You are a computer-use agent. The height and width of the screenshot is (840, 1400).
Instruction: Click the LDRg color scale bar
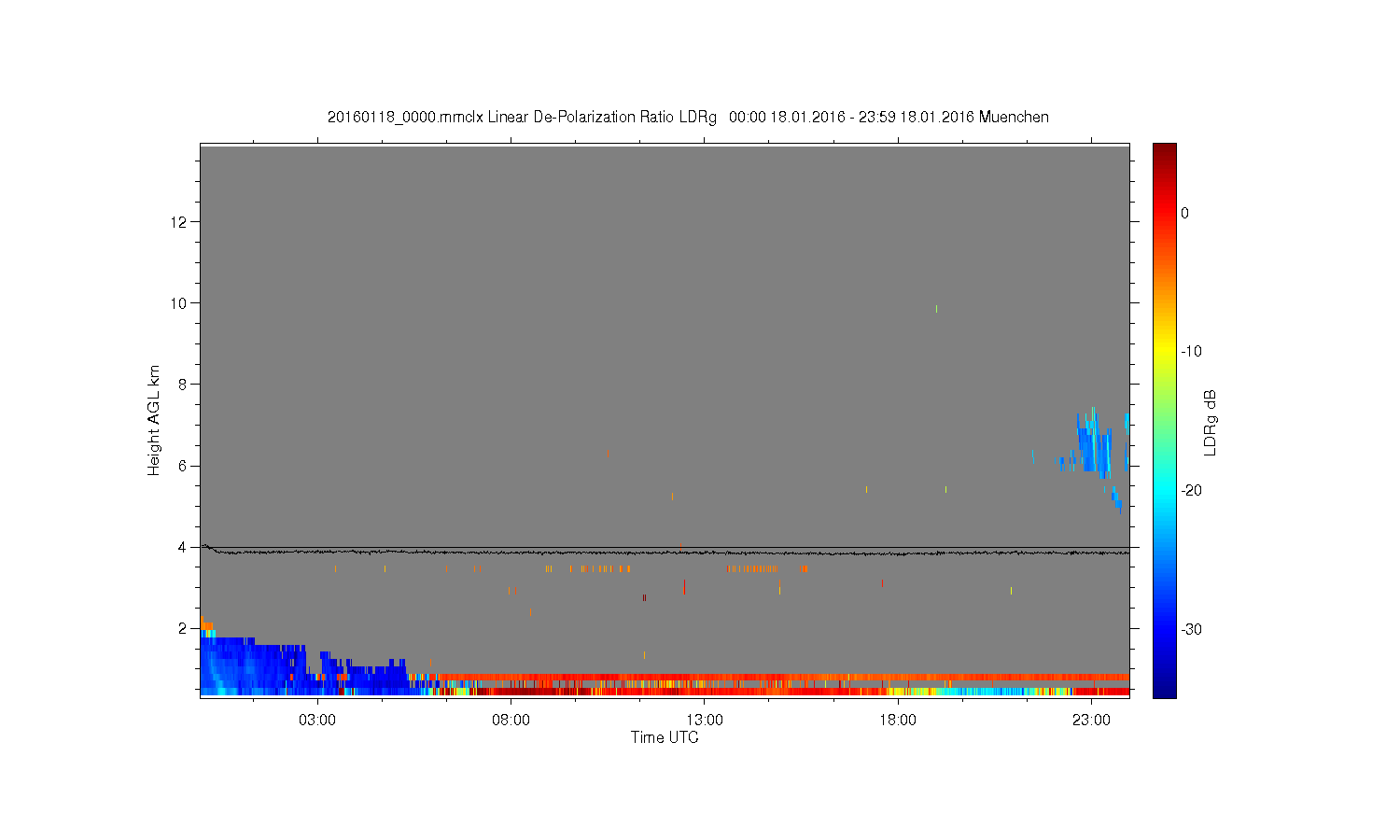coord(1165,420)
